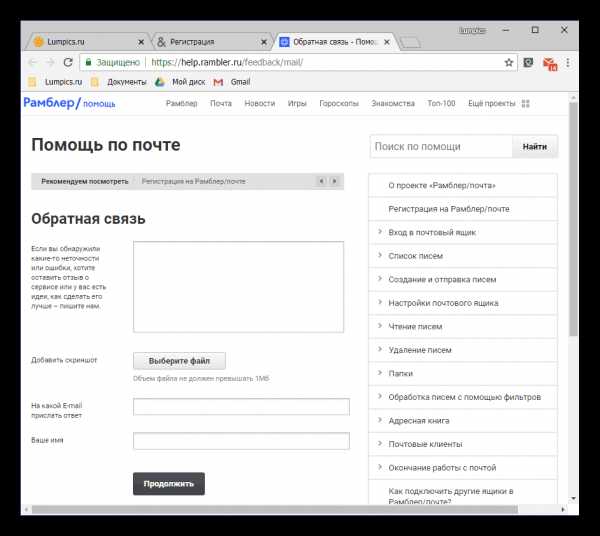
Task: Click horizontal scrollbar right arrow
Action: pos(562,510)
